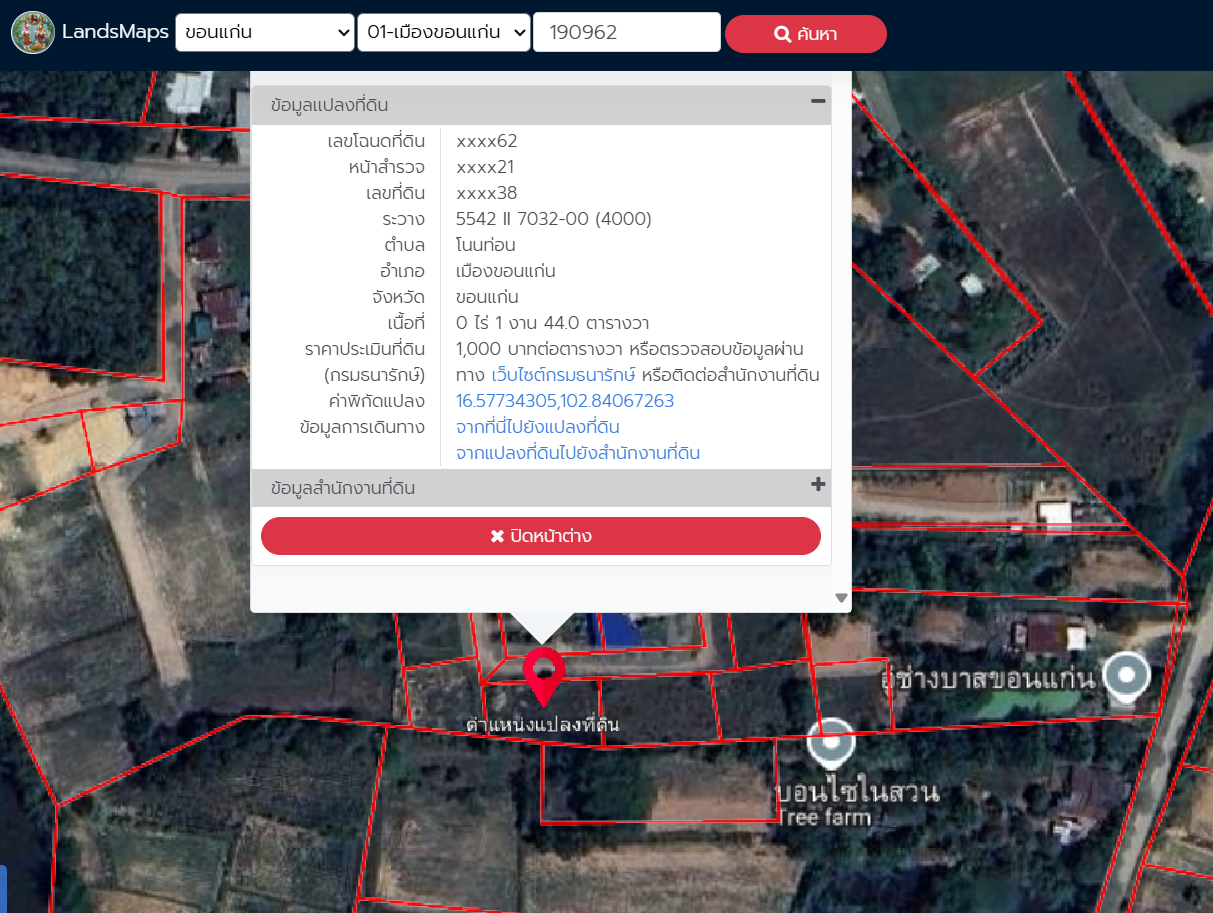Select the บอนไซในสวน tree farm marker
This screenshot has width=1213, height=913.
[x=832, y=742]
